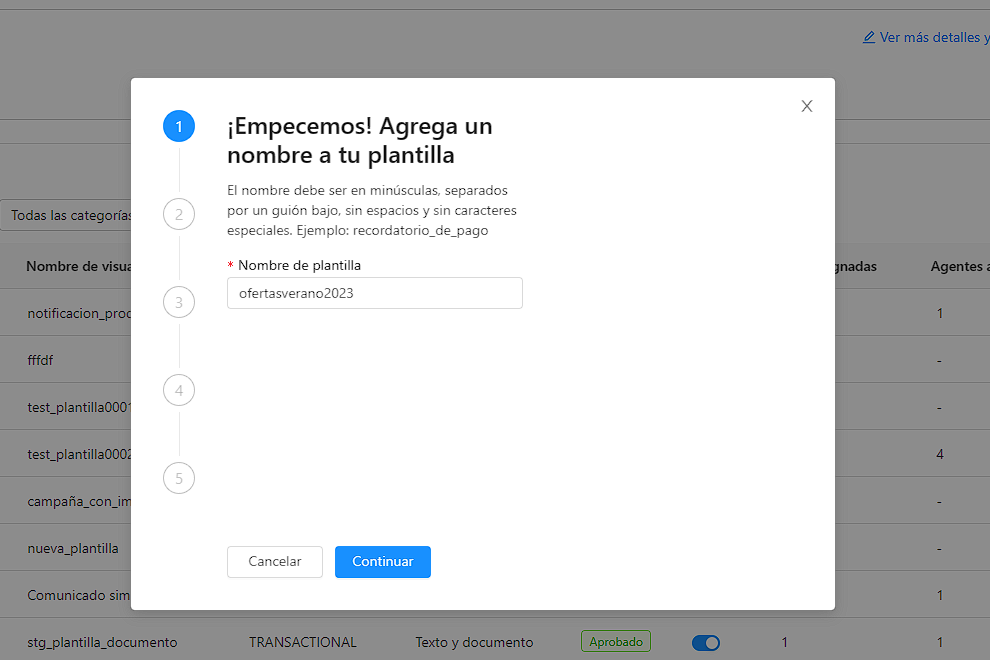Click inside the Nombre de plantilla field
The height and width of the screenshot is (660, 990).
click(x=374, y=292)
